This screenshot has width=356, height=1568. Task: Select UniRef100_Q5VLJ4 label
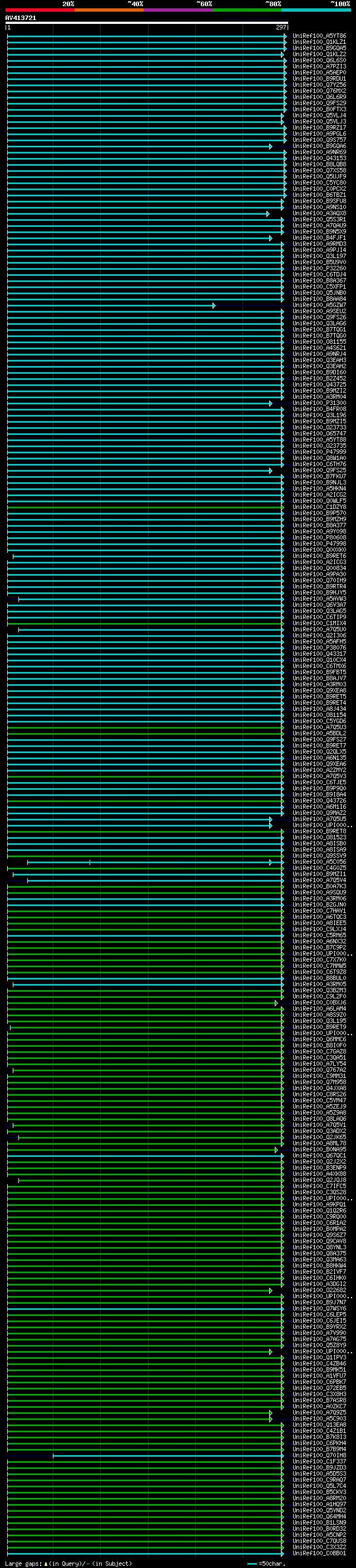click(x=319, y=116)
